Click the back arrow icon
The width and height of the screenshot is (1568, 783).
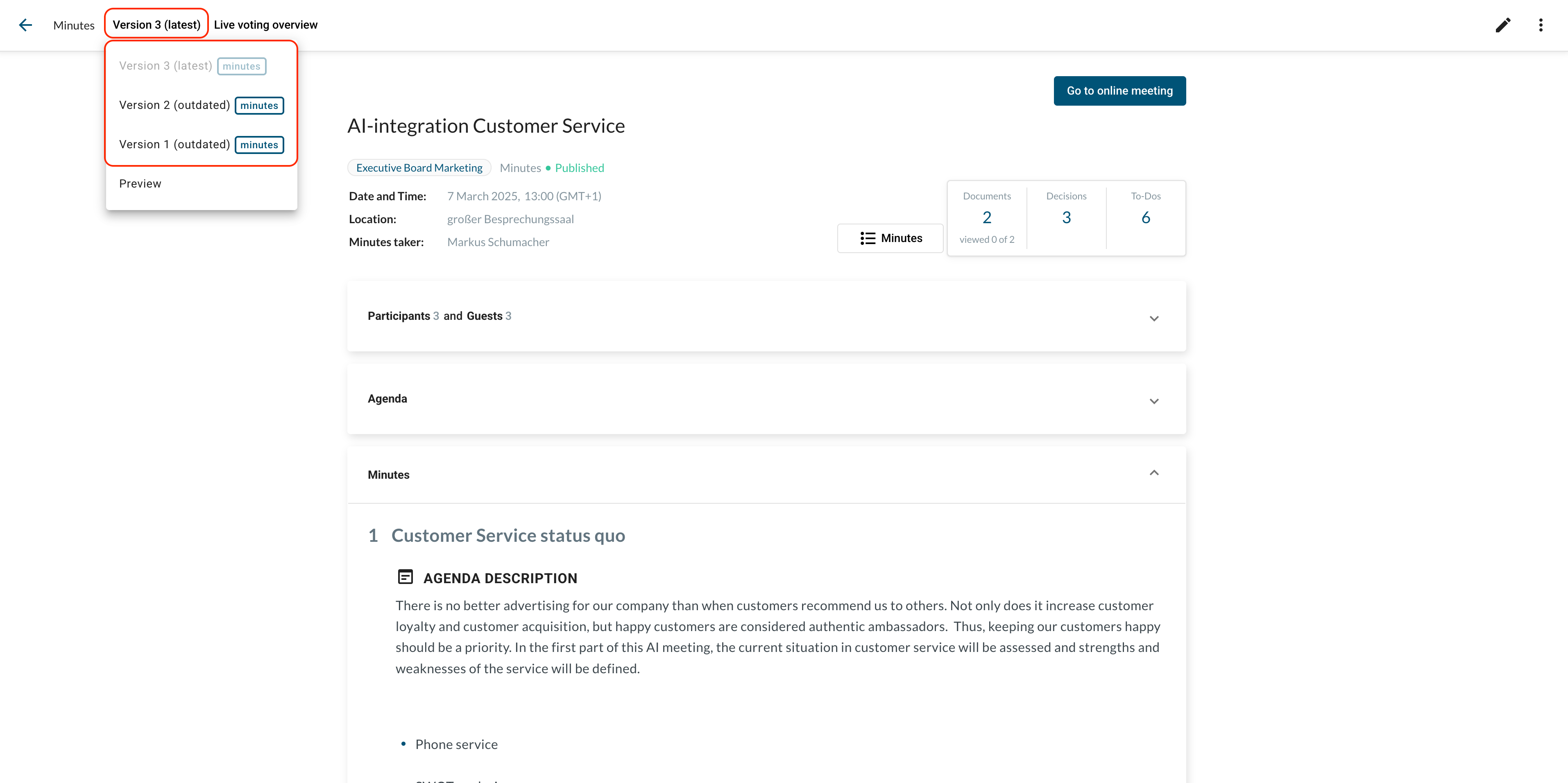25,25
